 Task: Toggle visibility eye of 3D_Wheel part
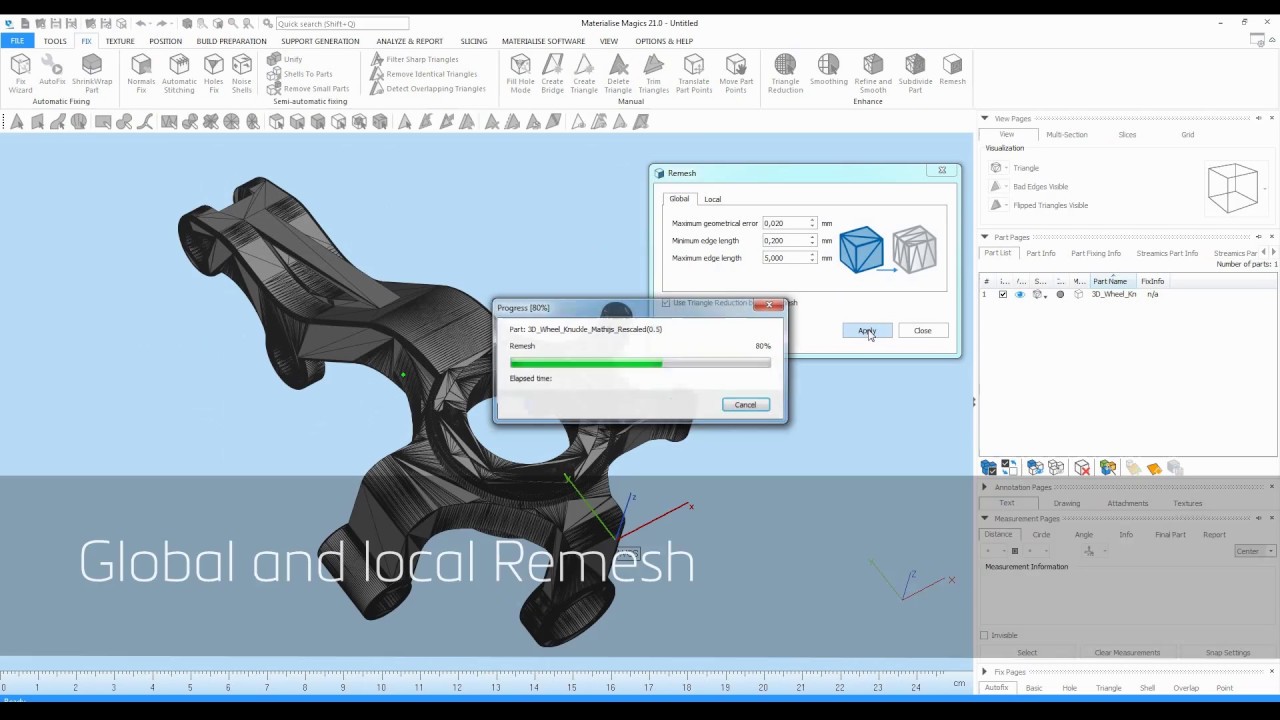click(1020, 294)
